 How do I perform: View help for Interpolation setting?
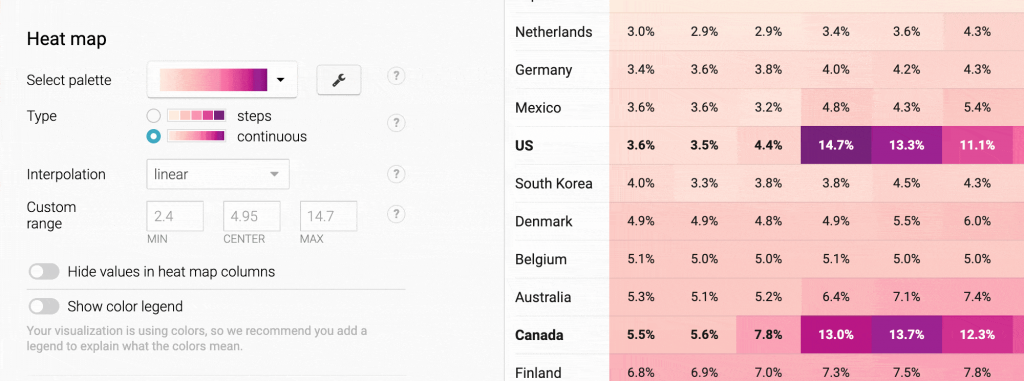tap(396, 174)
